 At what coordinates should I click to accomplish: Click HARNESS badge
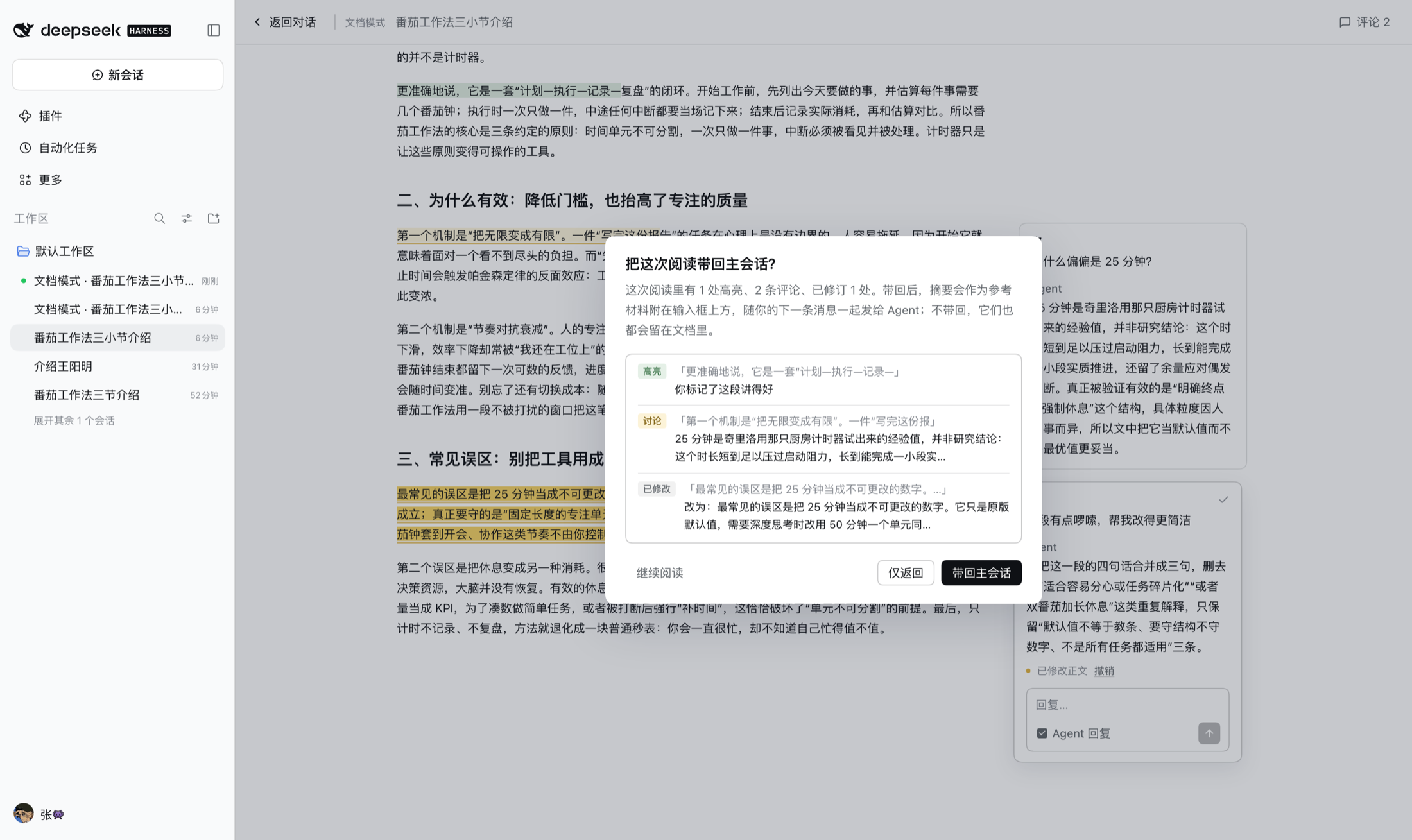tap(149, 31)
